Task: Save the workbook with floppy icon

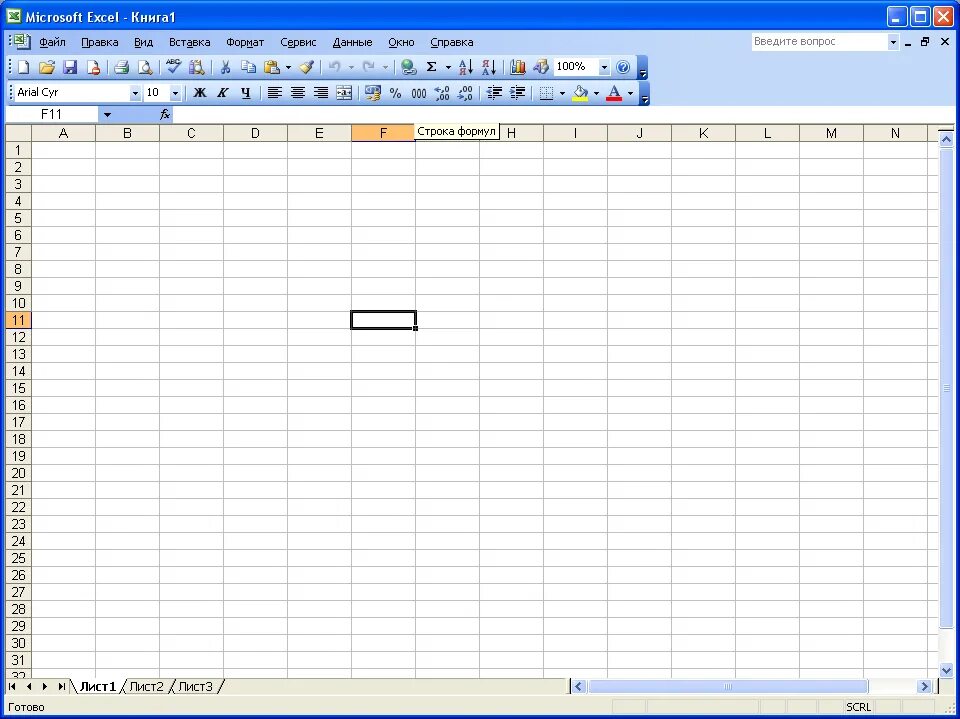Action: tap(70, 67)
